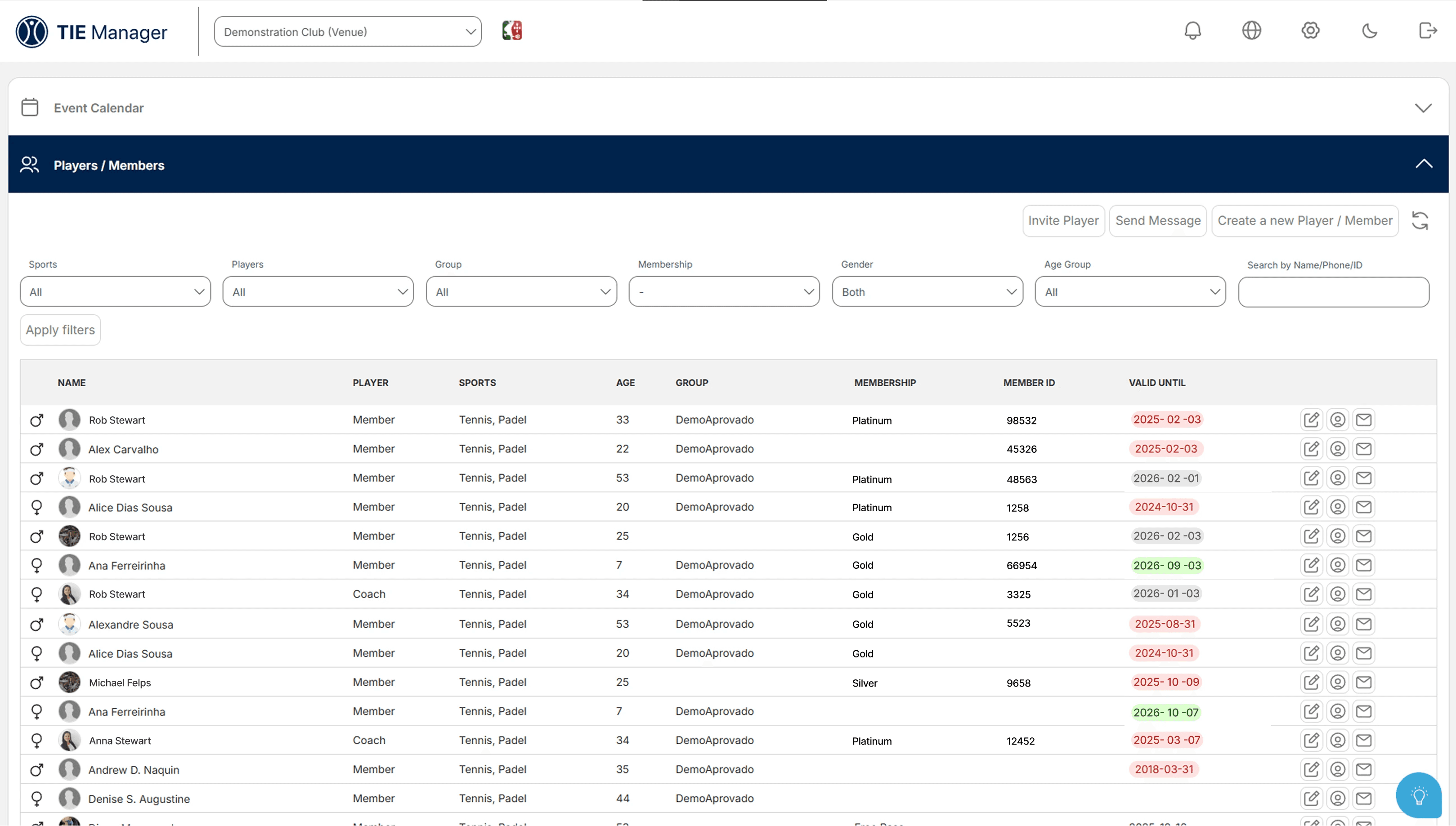Click the Silver membership cell
Screen dimensions: 1456x826
click(864, 683)
